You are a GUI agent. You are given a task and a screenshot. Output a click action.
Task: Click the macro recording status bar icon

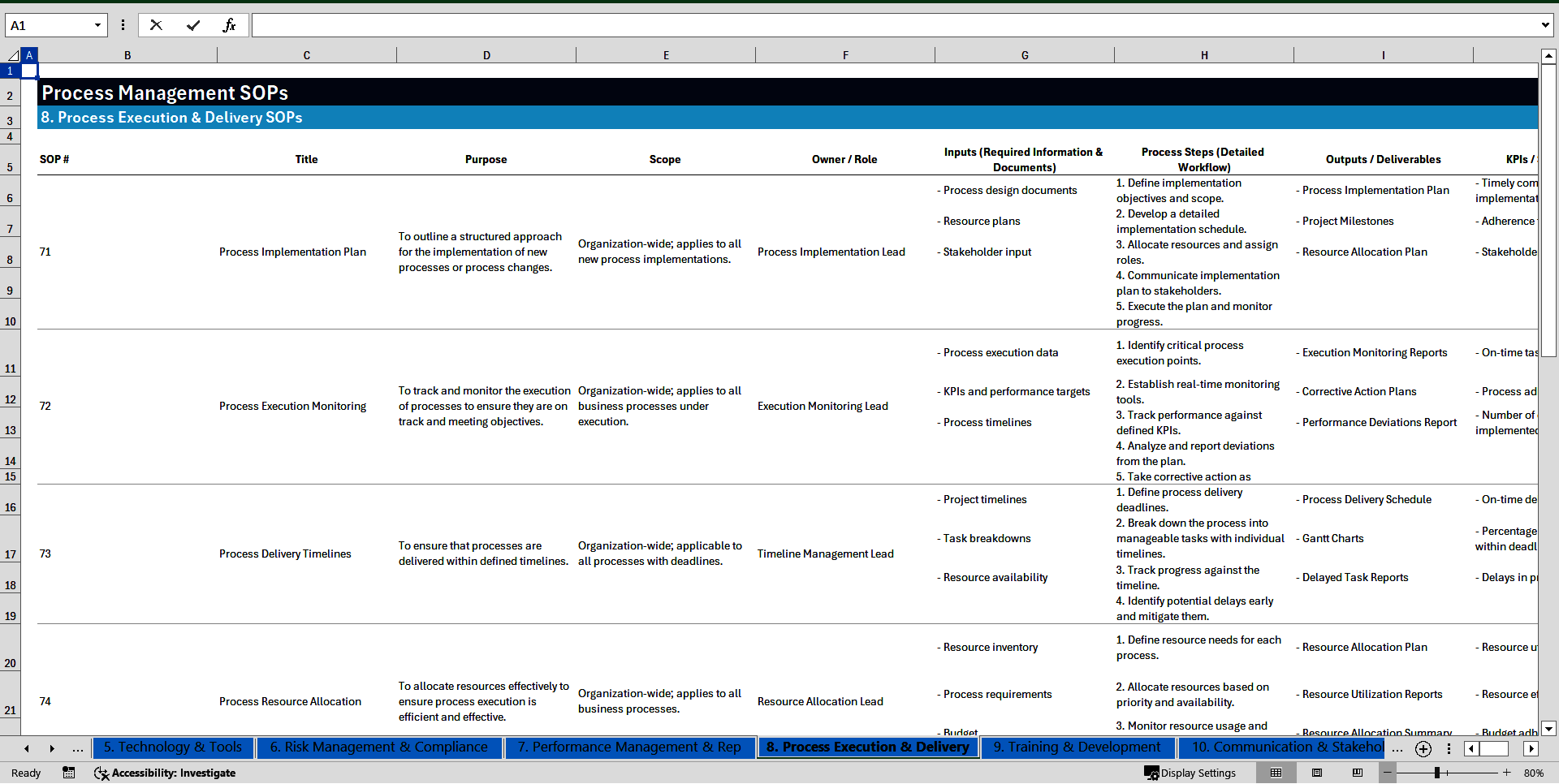[69, 773]
